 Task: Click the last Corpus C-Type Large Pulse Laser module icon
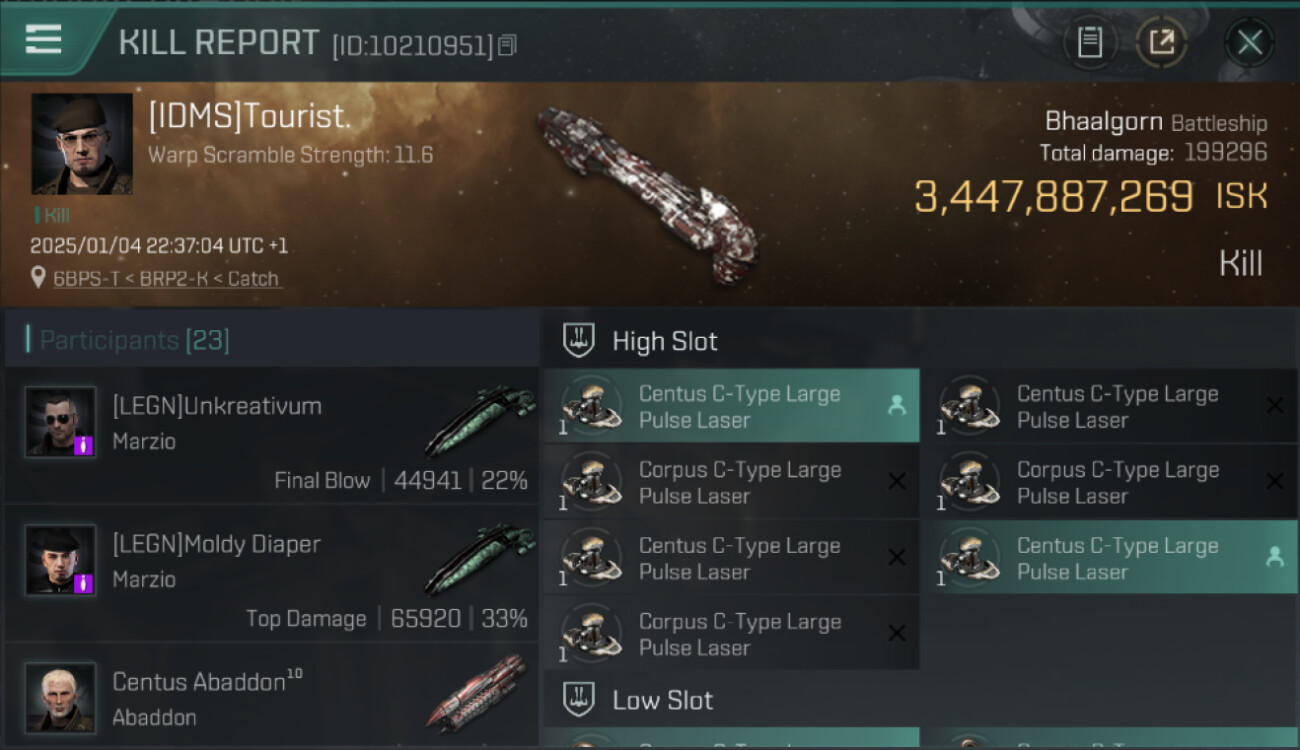coord(590,634)
